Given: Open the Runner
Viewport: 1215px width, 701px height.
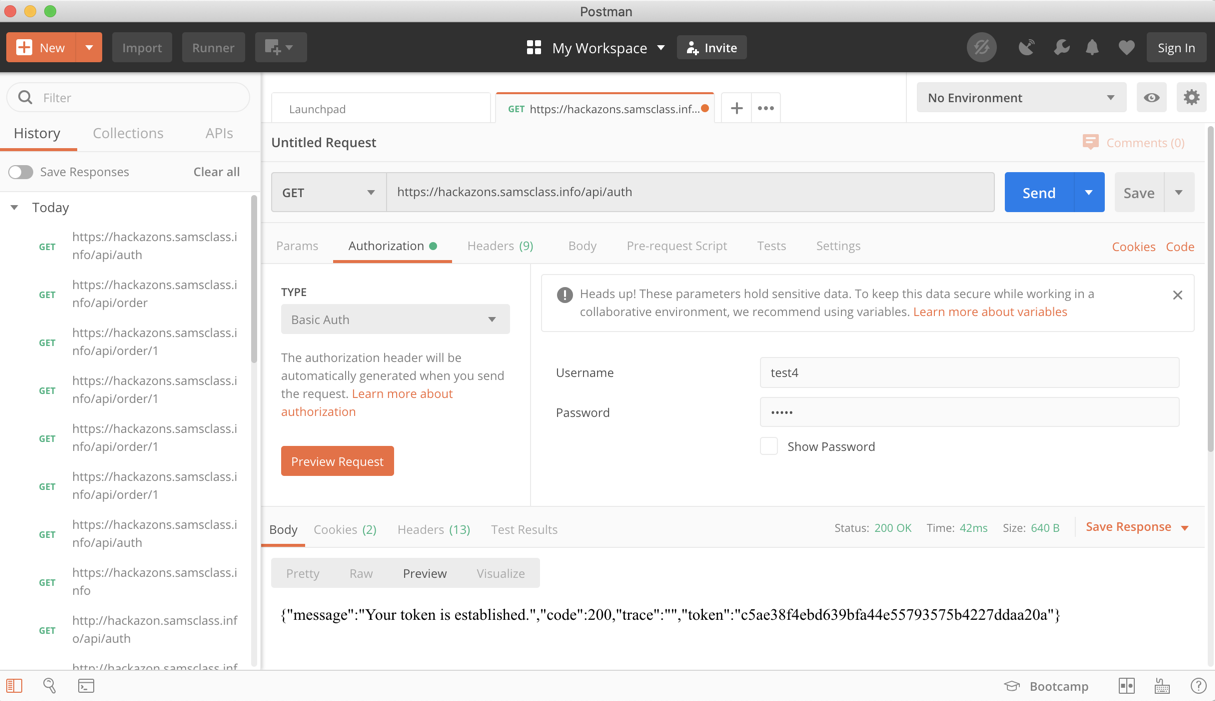Looking at the screenshot, I should (213, 47).
